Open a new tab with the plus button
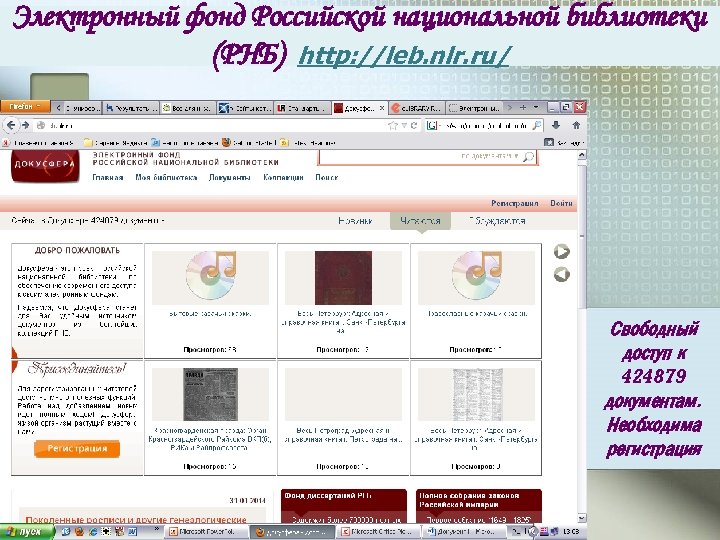The height and width of the screenshot is (540, 720). click(x=523, y=107)
